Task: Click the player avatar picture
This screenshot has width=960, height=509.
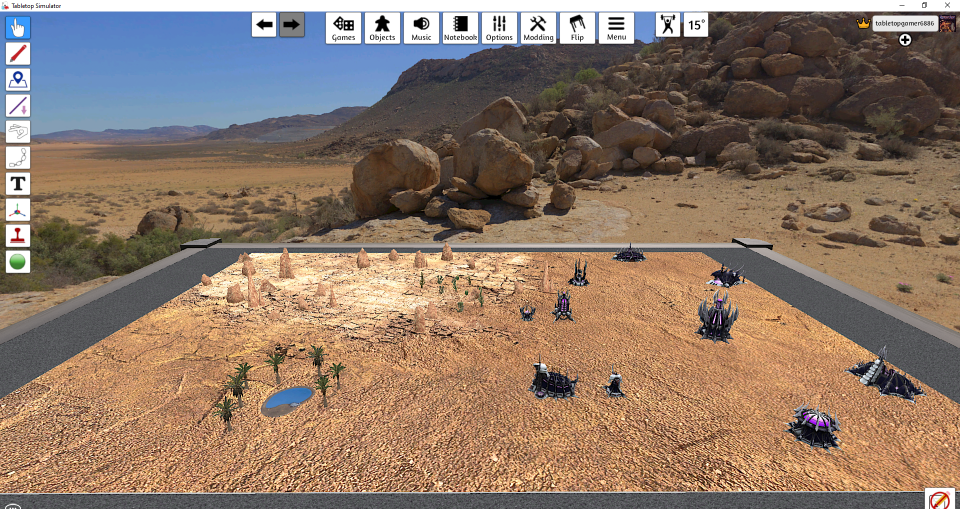Action: click(947, 24)
